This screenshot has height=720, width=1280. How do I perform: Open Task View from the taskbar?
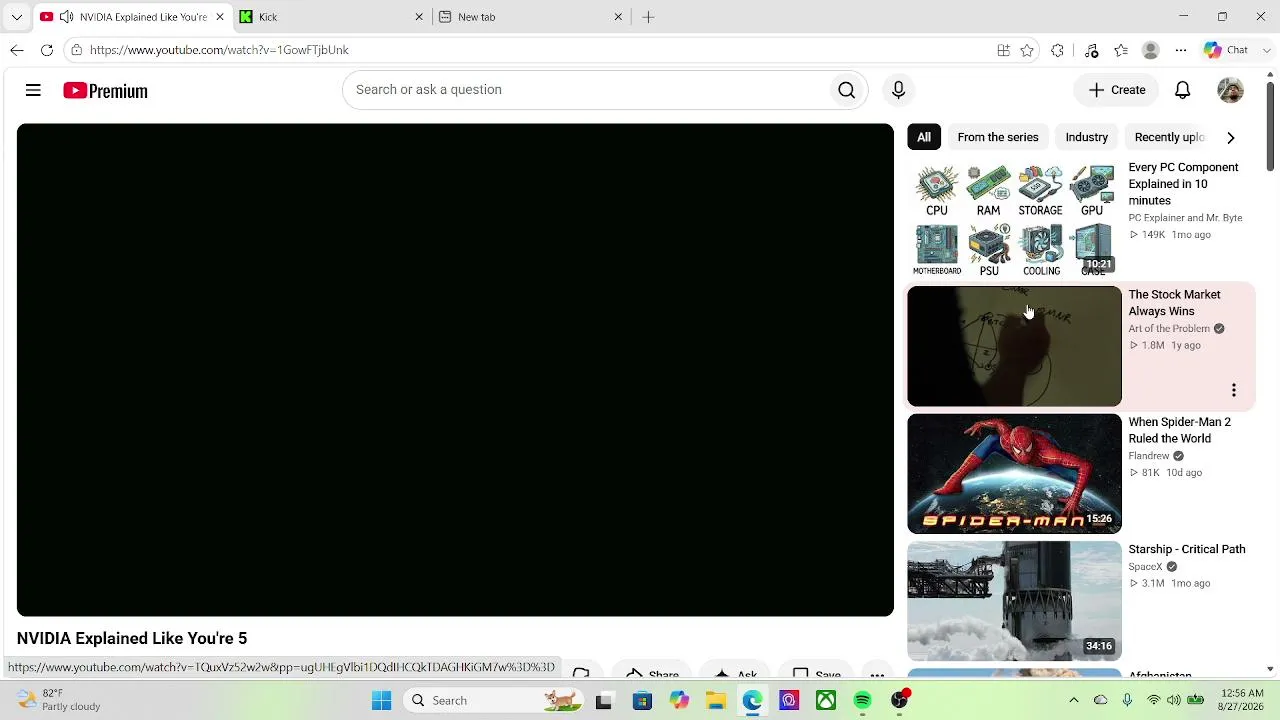[603, 701]
